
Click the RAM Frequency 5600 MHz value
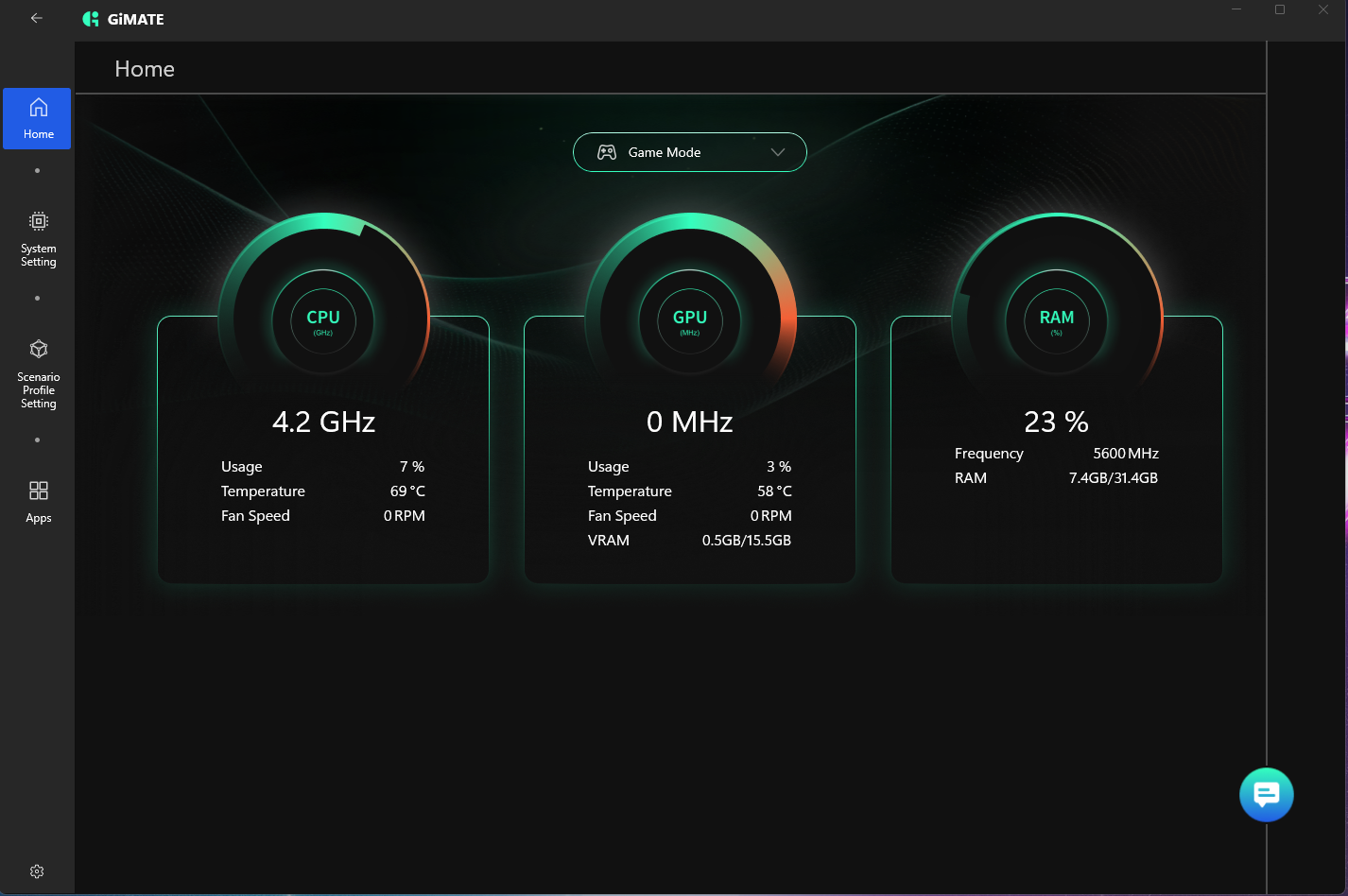tap(1125, 454)
